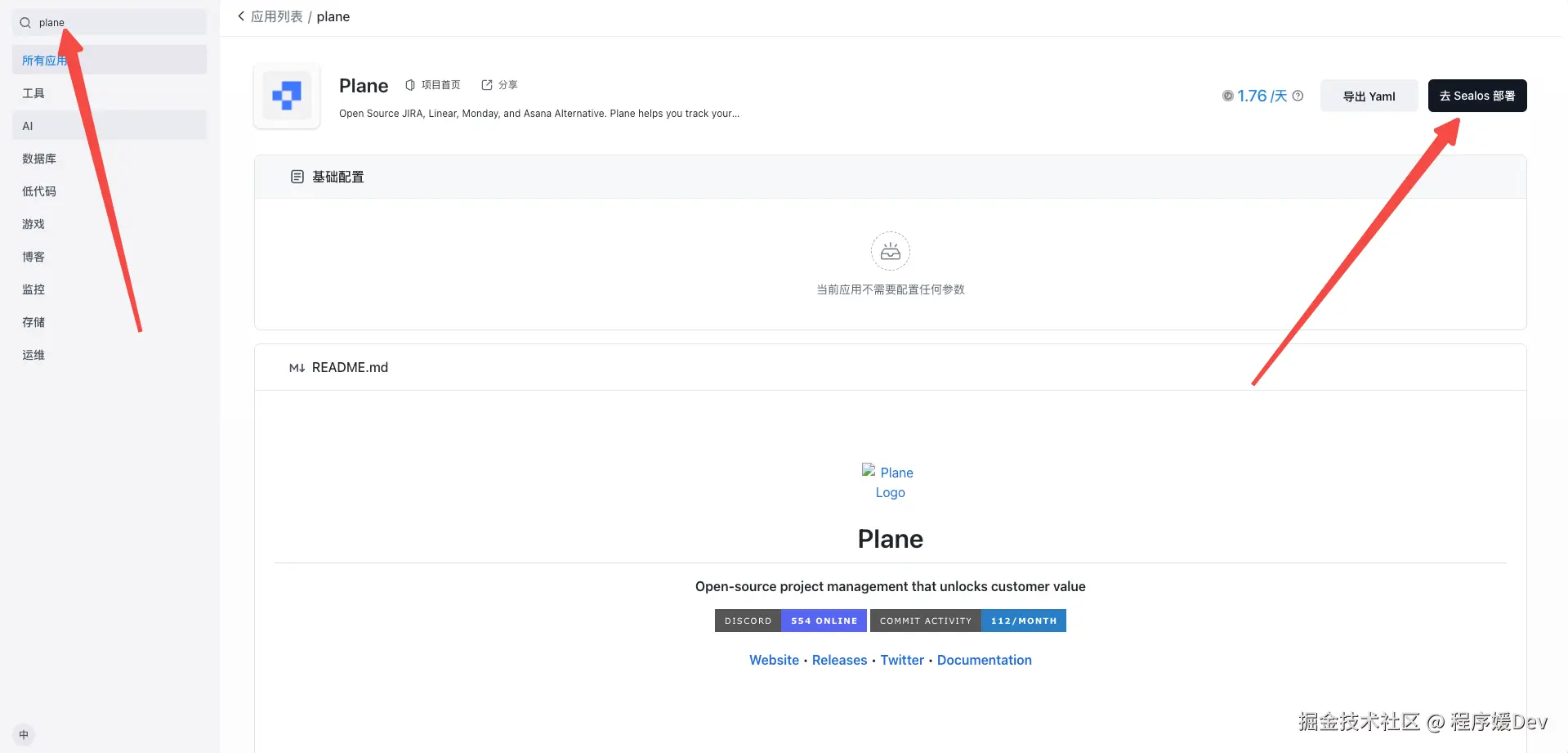Click the Commit Activity 112/month badge
This screenshot has width=1568, height=753.
coord(967,621)
